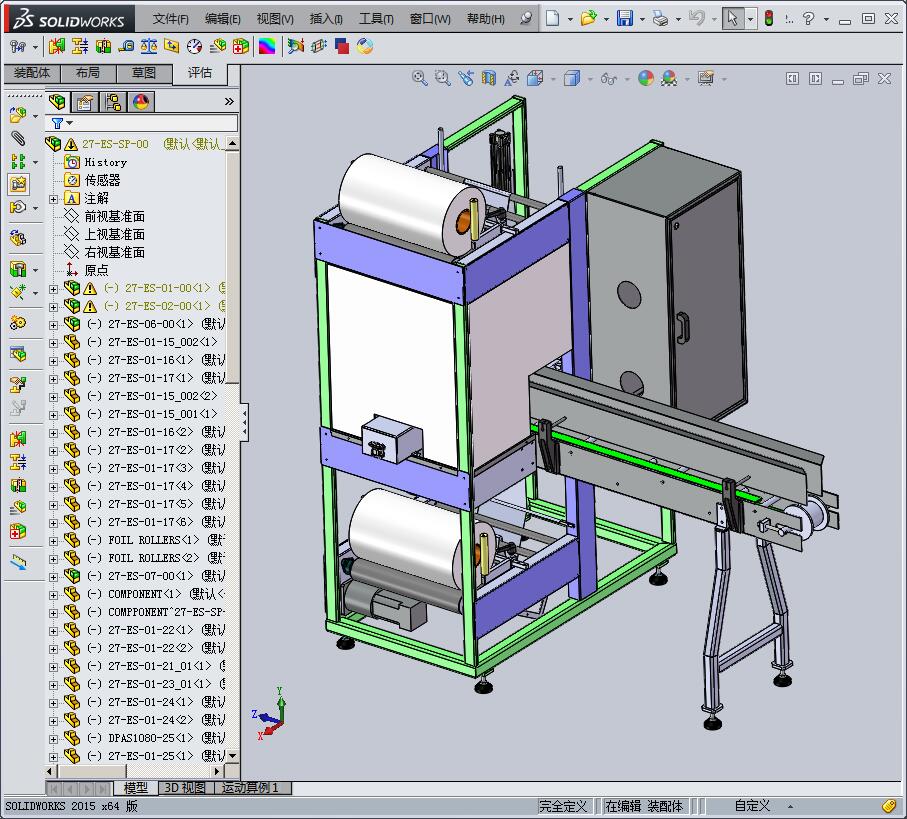Open Symmetry Check tool icon
907x819 pixels.
pyautogui.click(x=296, y=46)
